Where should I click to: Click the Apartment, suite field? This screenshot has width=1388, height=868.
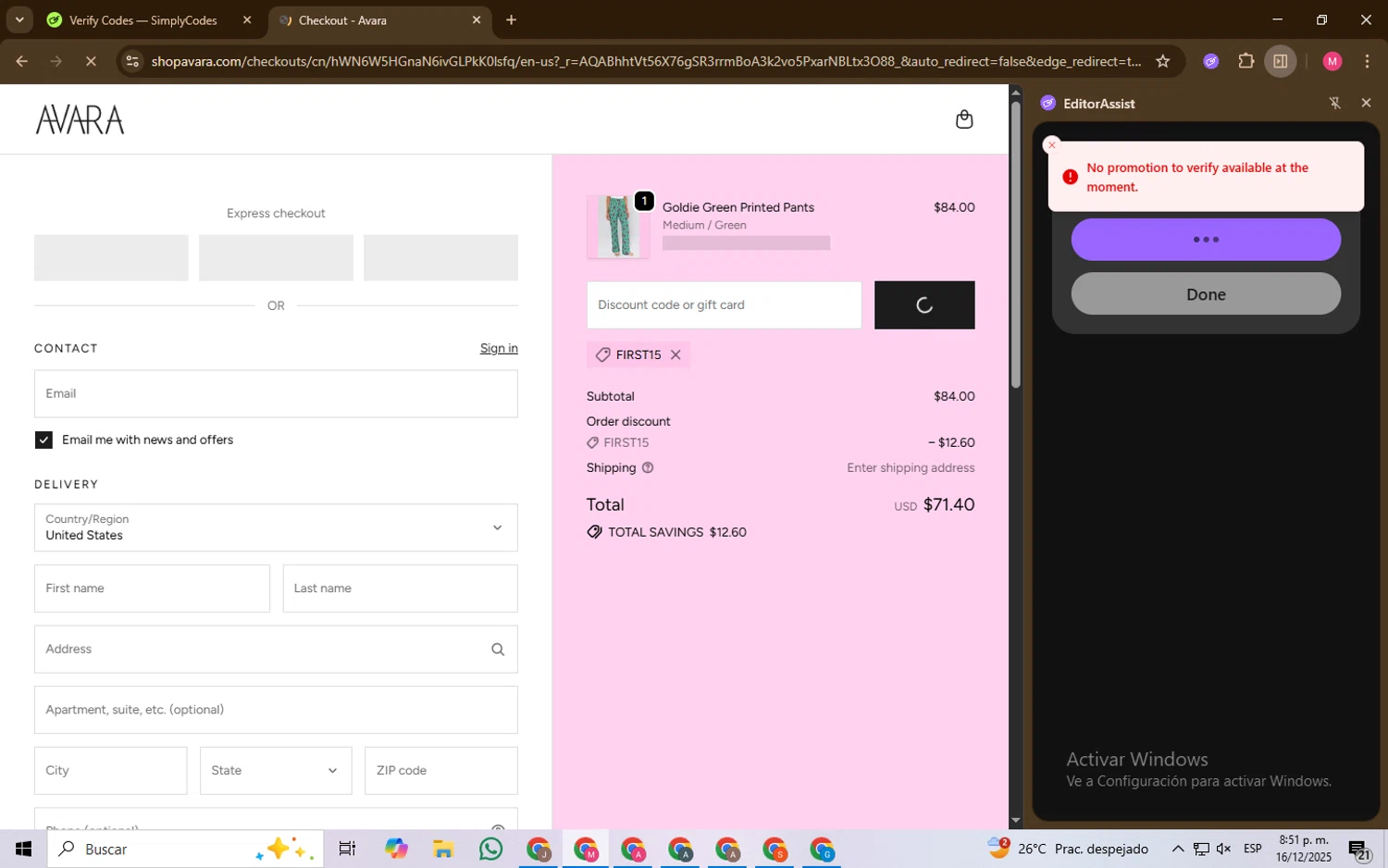click(x=276, y=710)
